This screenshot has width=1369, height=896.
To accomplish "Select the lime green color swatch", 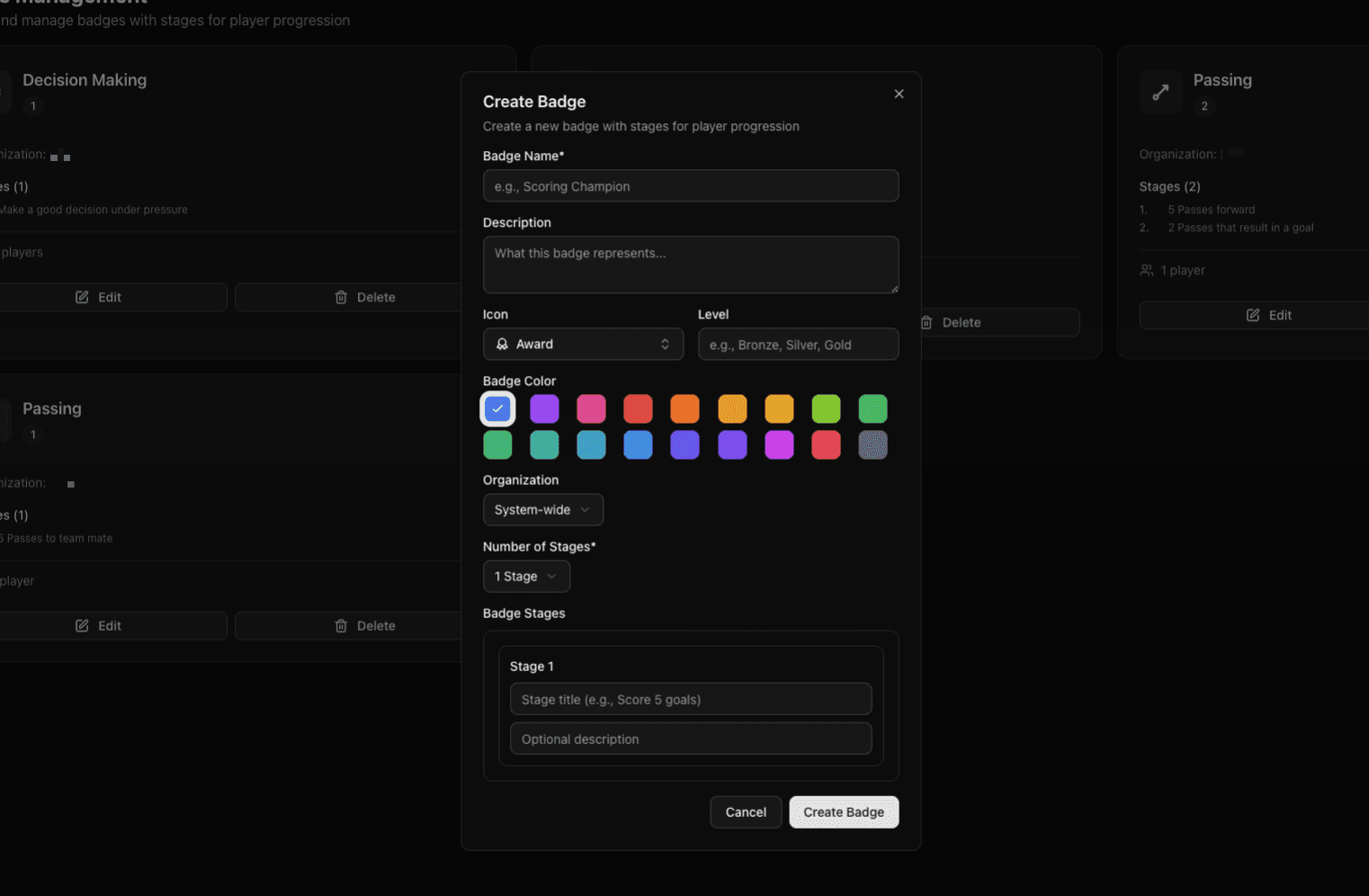I will [826, 409].
